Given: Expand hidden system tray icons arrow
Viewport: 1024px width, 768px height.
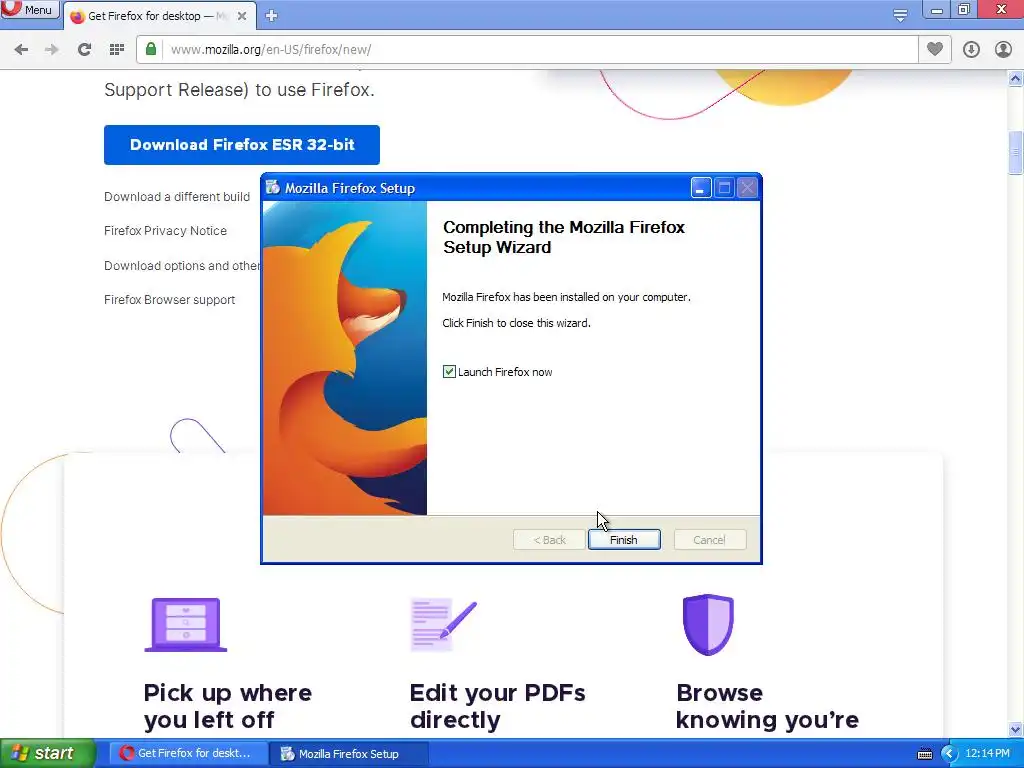Looking at the screenshot, I should (x=949, y=754).
